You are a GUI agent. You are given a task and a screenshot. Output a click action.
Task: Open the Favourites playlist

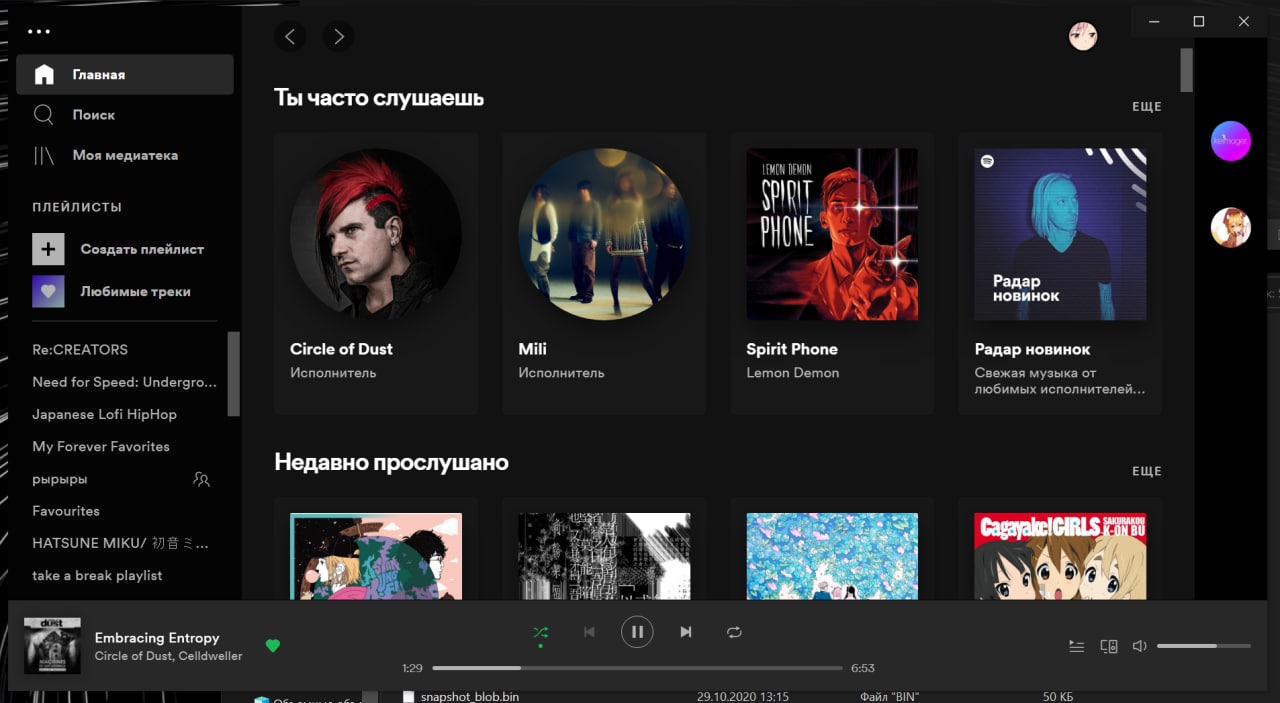tap(66, 511)
